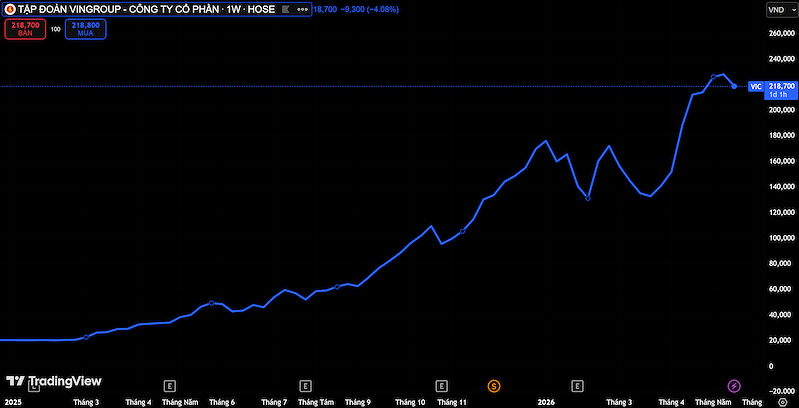Image resolution: width=799 pixels, height=408 pixels.
Task: Click the hollow point marker at the Tháng 6 peak
Action: 212,303
